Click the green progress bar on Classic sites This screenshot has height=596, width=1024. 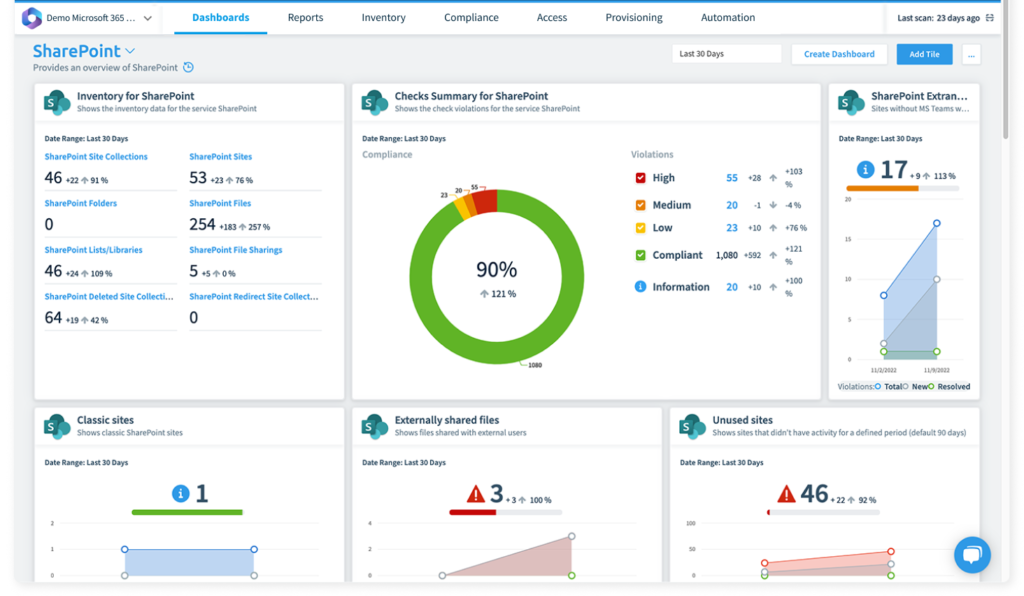(187, 512)
